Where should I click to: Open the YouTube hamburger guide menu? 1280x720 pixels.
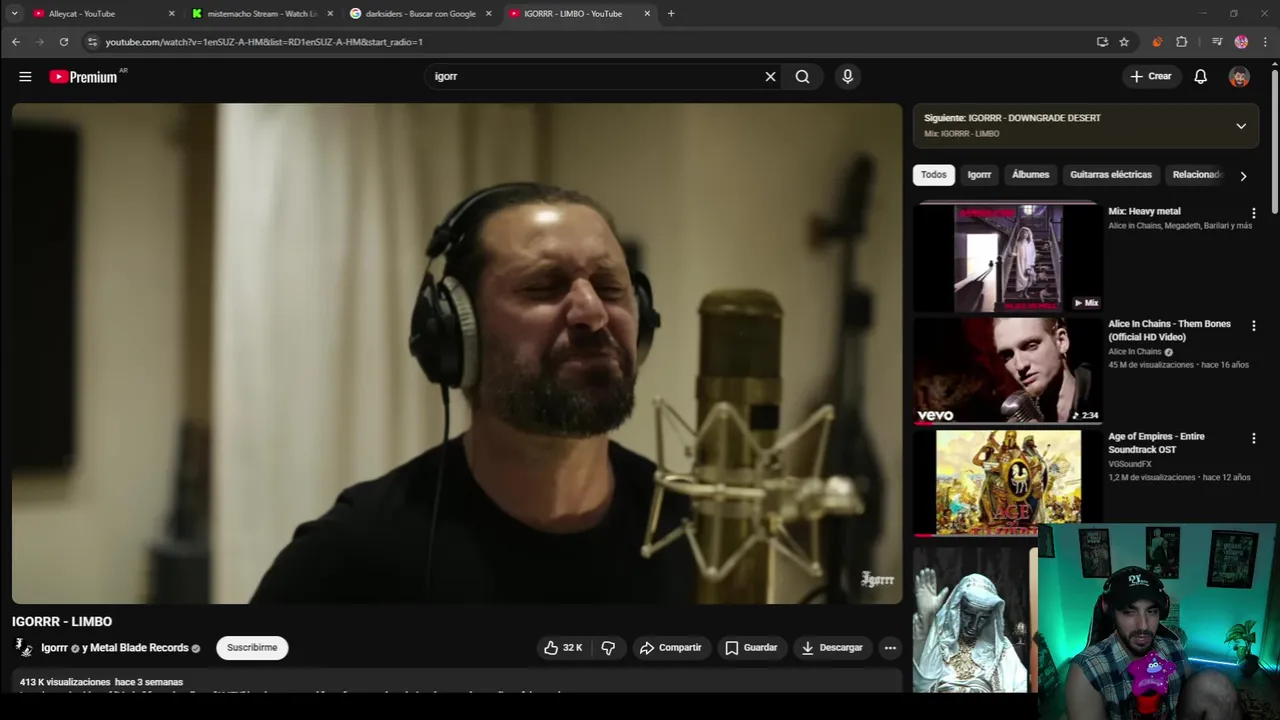(x=25, y=76)
